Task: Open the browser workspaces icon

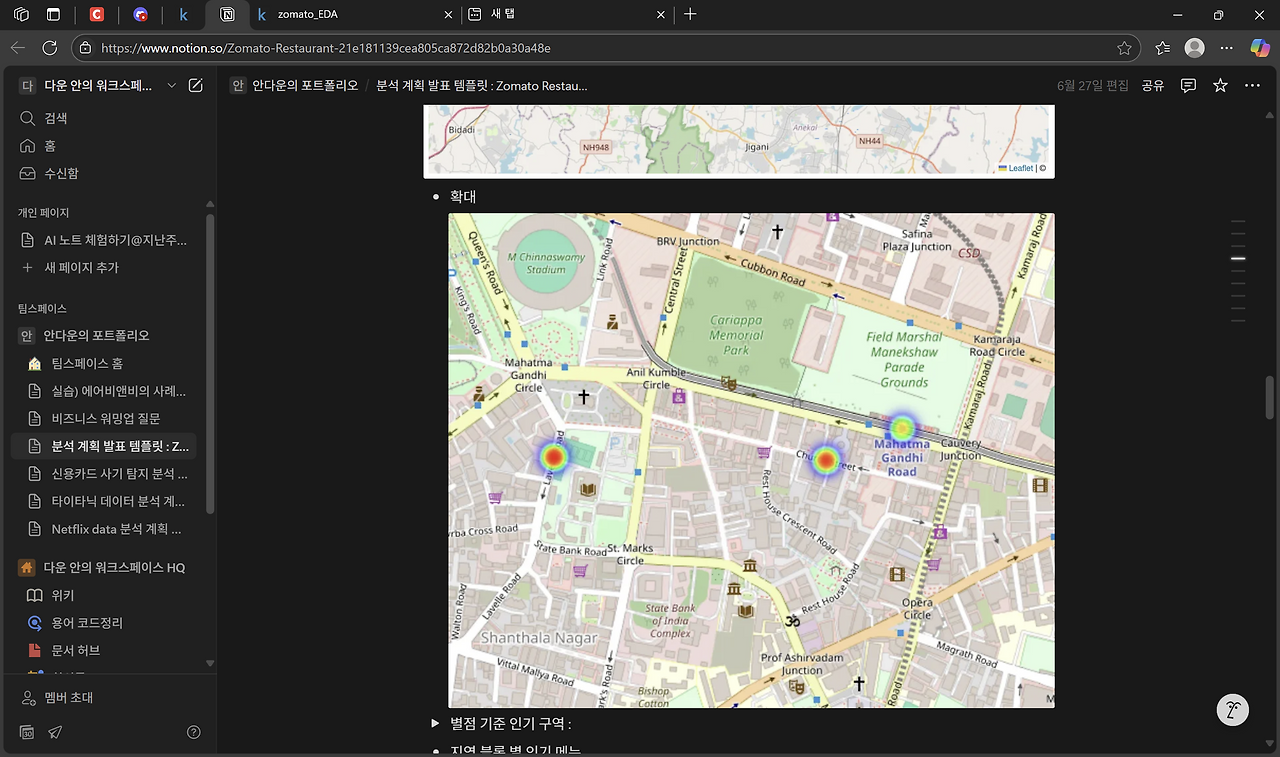Action: 22,15
